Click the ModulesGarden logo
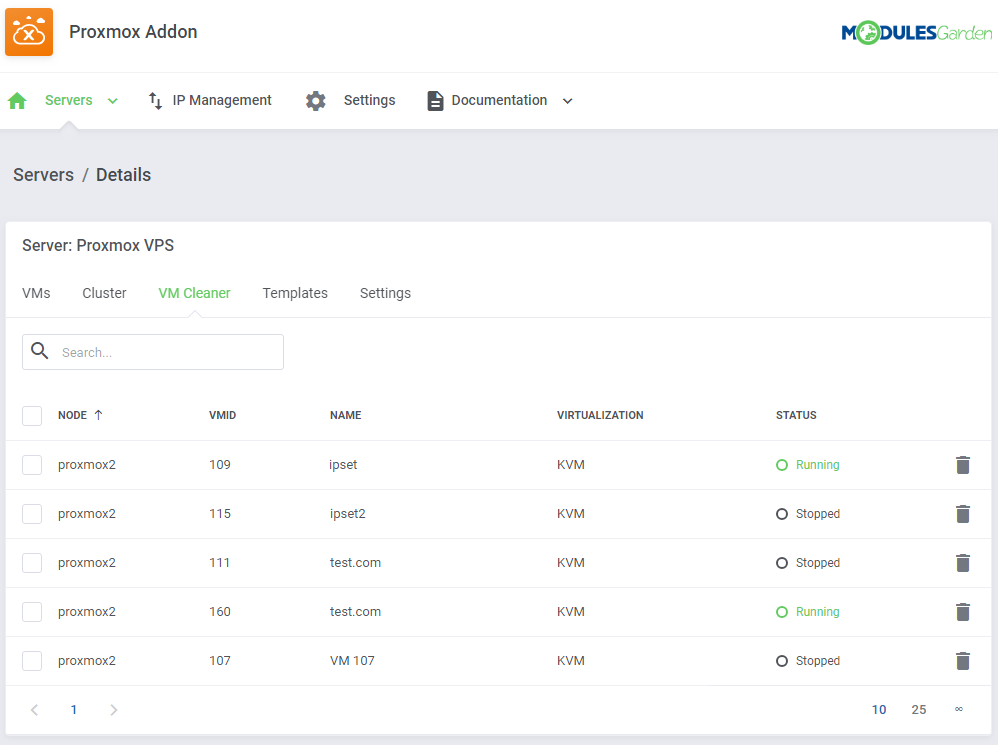Viewport: 998px width, 745px height. coord(917,32)
